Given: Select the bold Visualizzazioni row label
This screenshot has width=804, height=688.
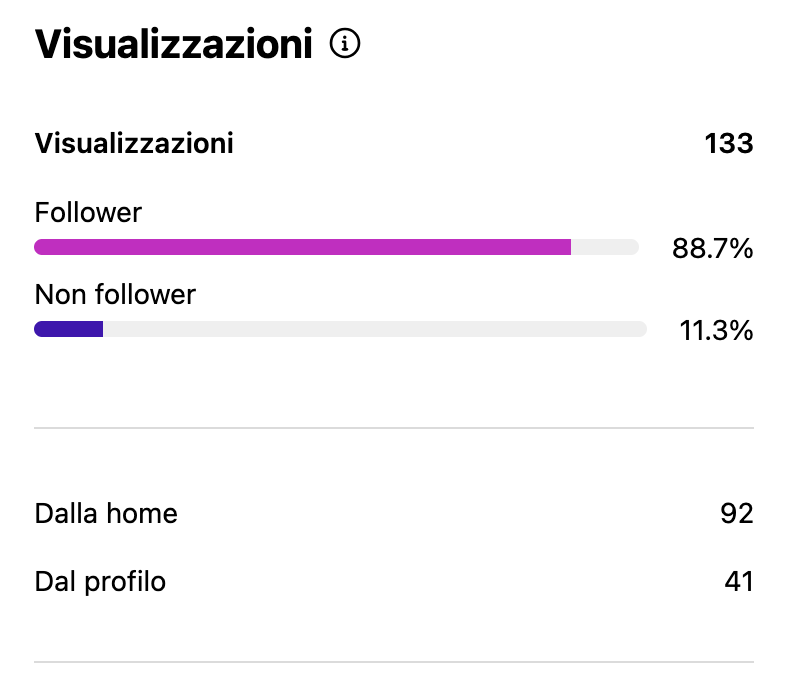Looking at the screenshot, I should click(x=134, y=144).
